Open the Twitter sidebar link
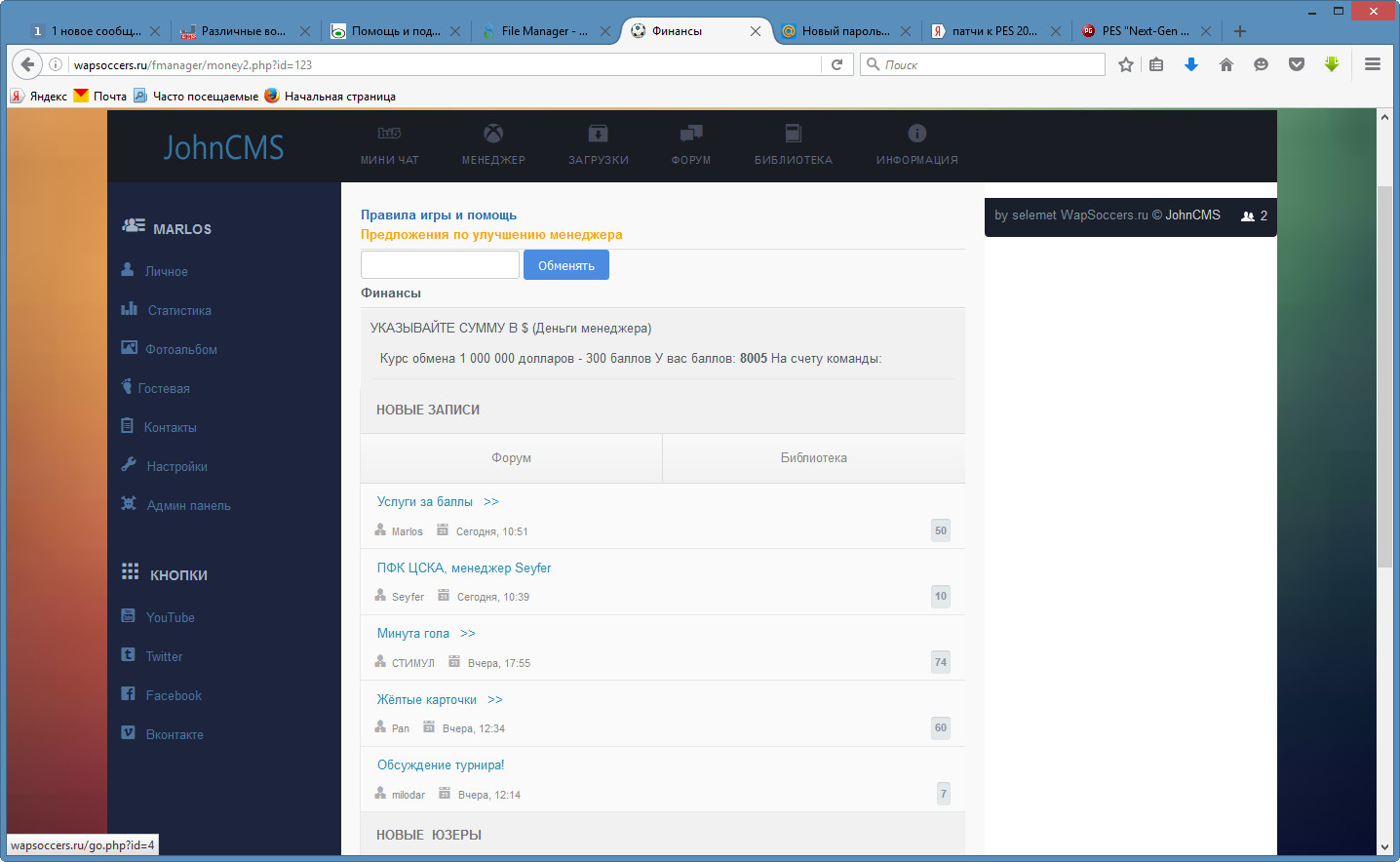Viewport: 1400px width, 862px height. (x=164, y=656)
